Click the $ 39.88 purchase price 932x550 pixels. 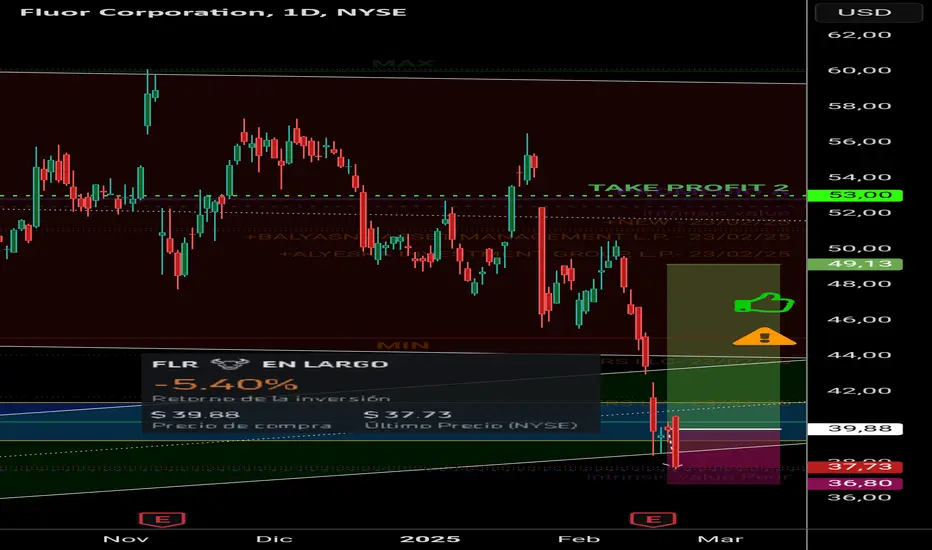pos(196,414)
